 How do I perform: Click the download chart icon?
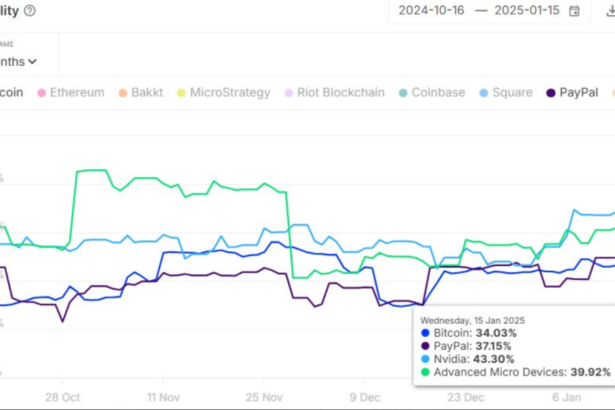point(608,11)
